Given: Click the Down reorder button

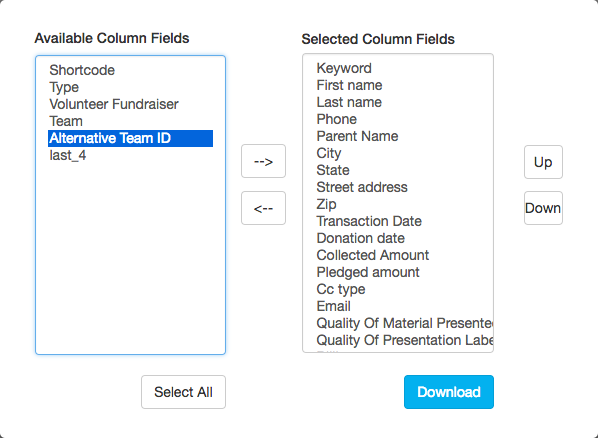Looking at the screenshot, I should click(543, 208).
